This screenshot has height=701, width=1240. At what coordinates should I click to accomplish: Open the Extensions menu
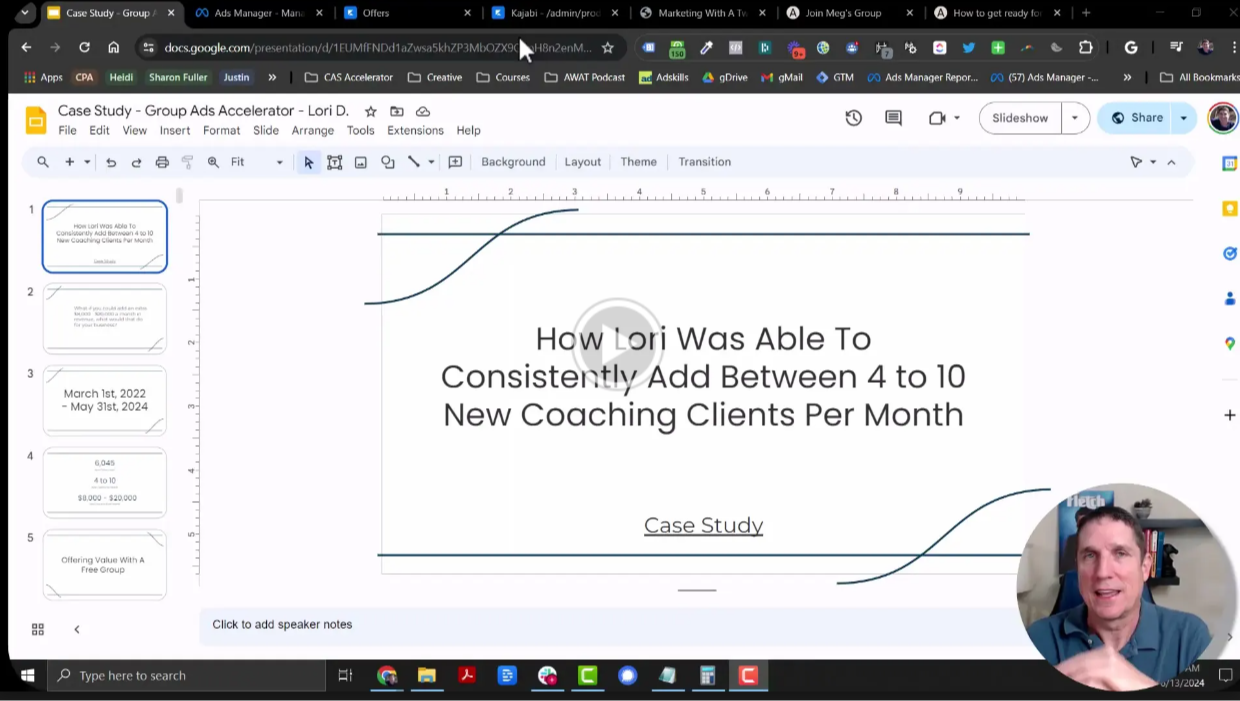click(415, 130)
